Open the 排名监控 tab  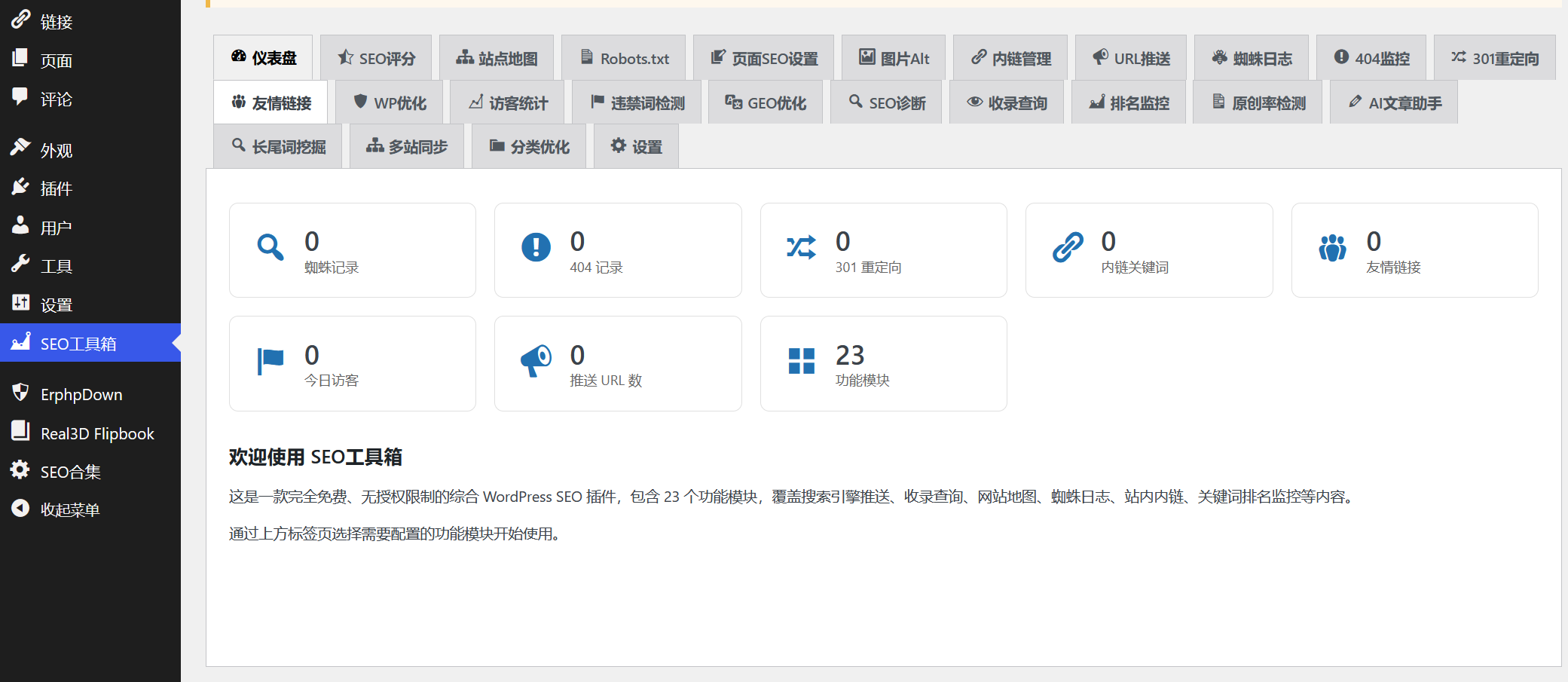point(1129,102)
